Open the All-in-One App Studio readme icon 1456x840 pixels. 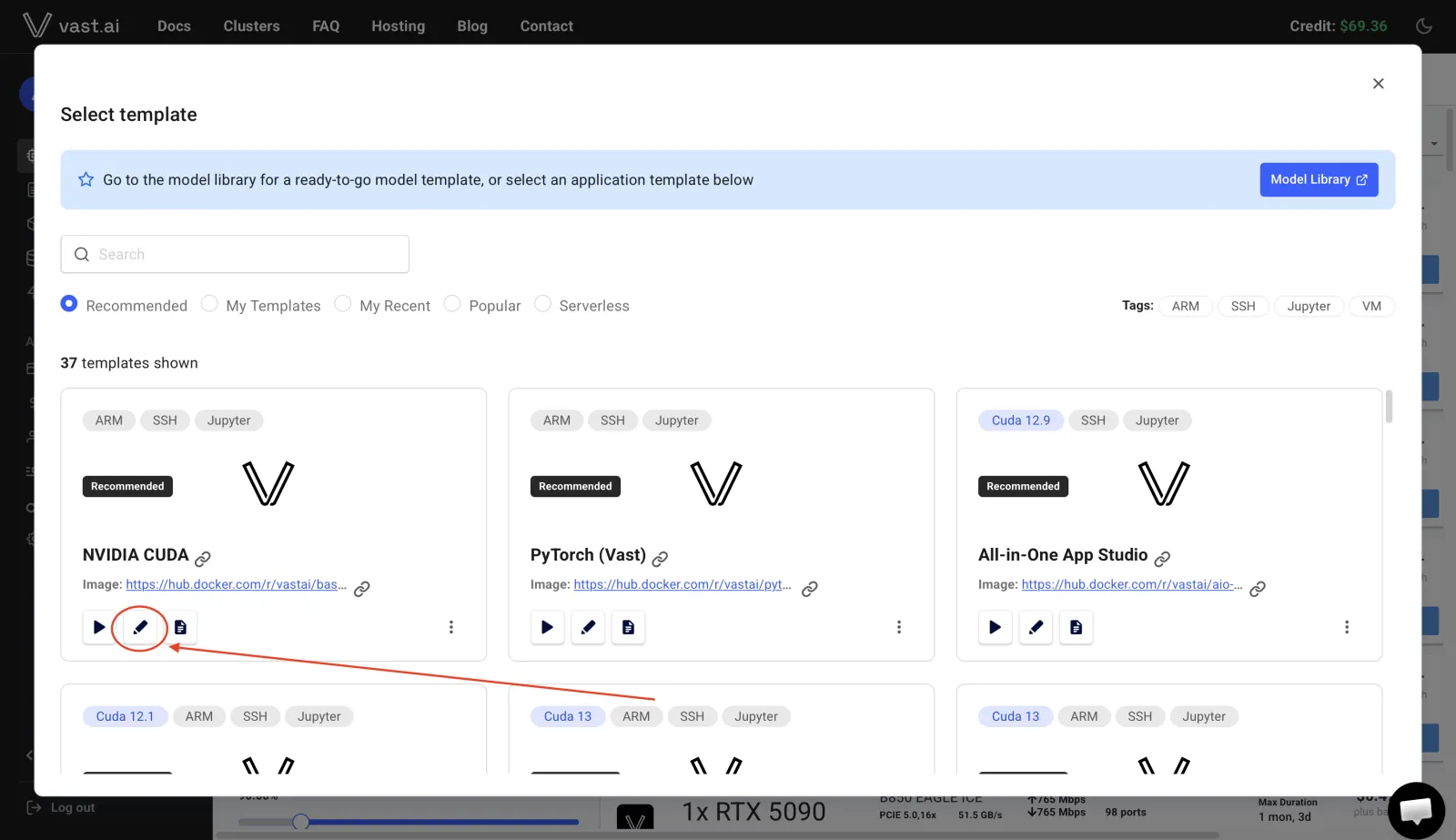(x=1076, y=627)
